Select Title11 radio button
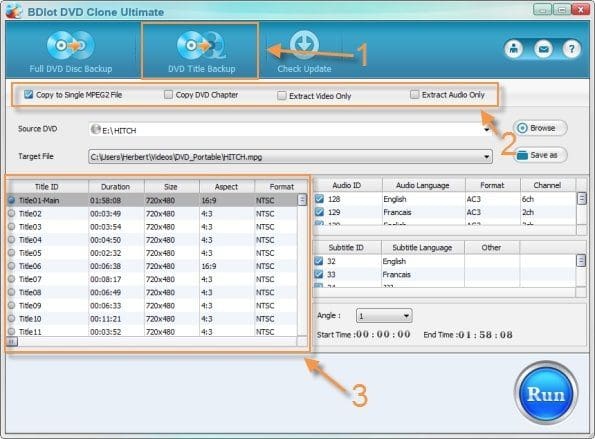Image resolution: width=595 pixels, height=439 pixels. 11,331
